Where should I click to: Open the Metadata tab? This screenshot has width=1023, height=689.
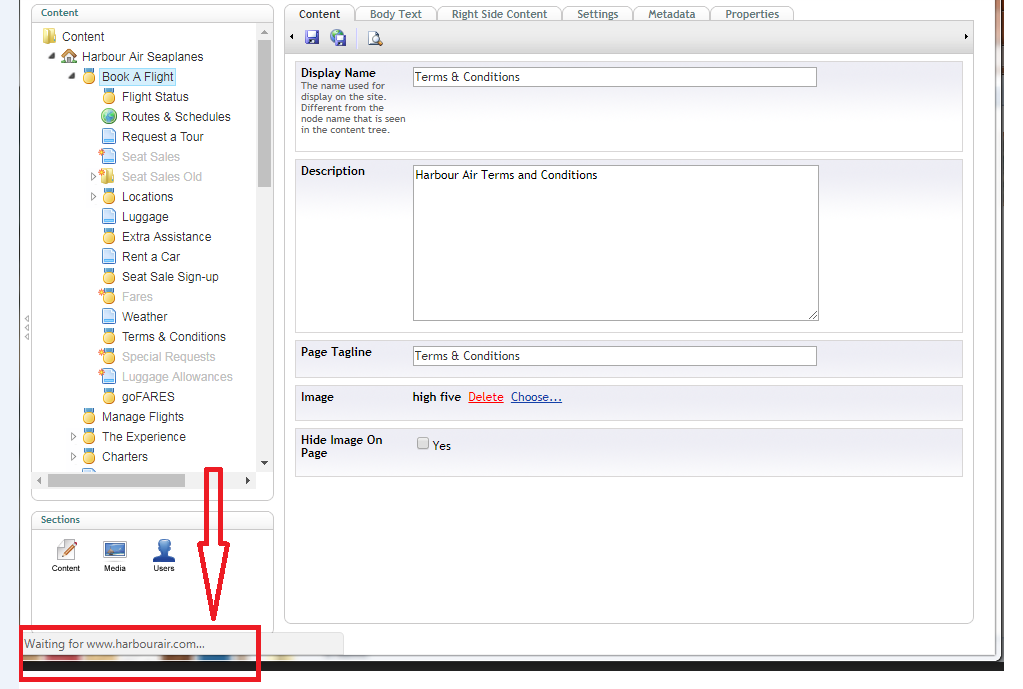click(671, 14)
